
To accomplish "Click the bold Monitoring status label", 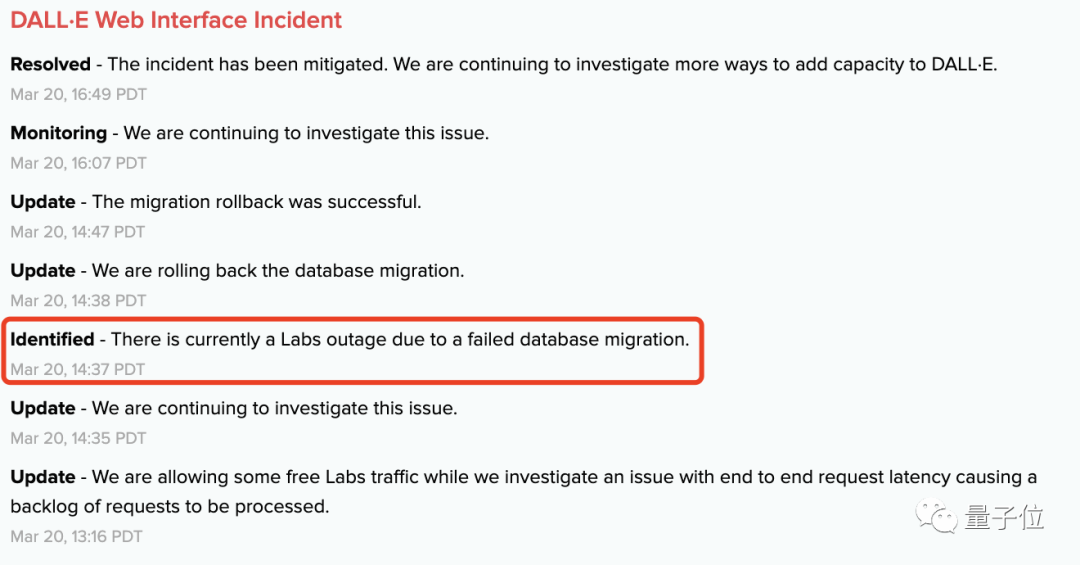I will [x=58, y=133].
